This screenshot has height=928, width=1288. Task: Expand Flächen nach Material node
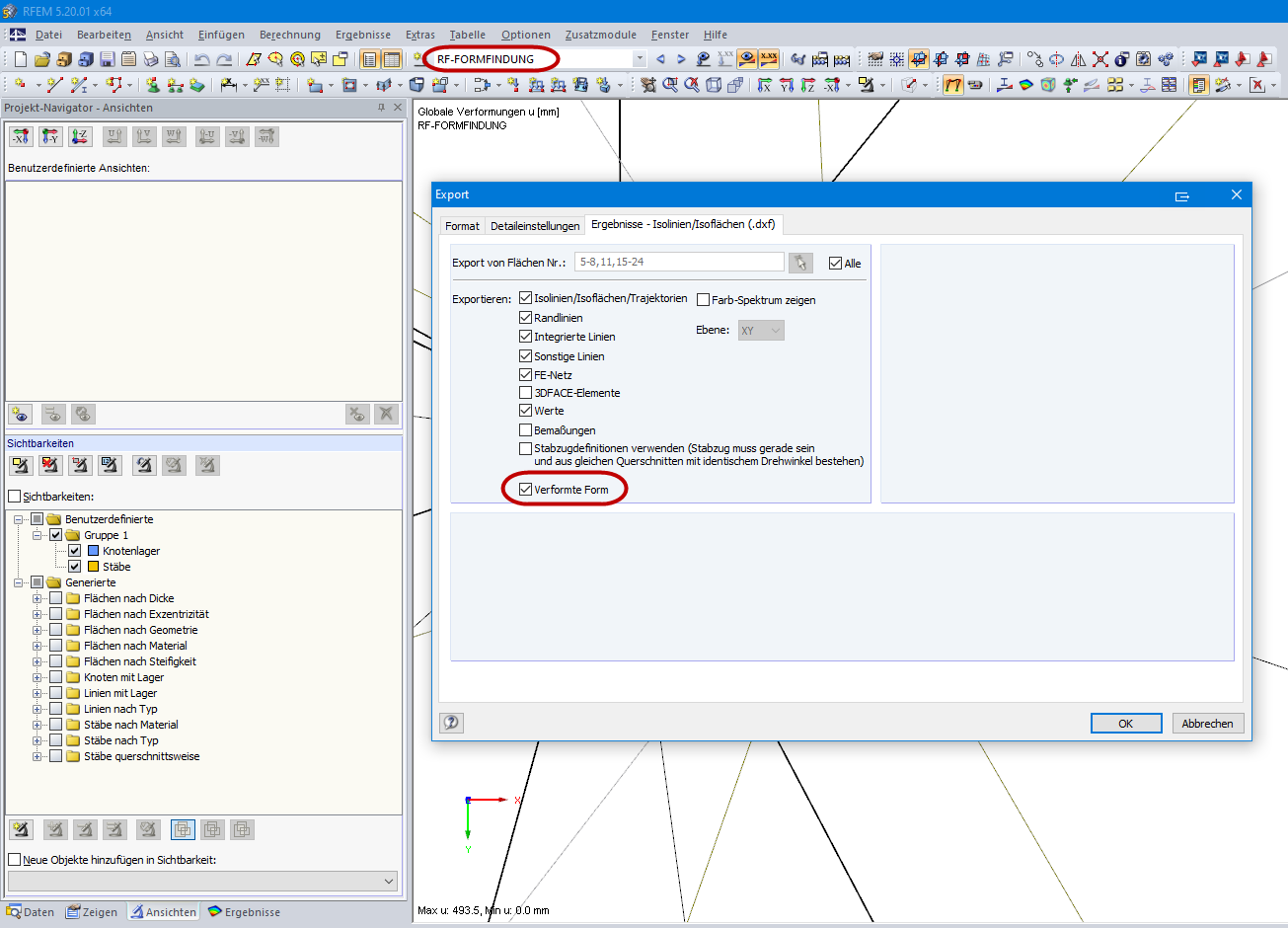click(38, 646)
